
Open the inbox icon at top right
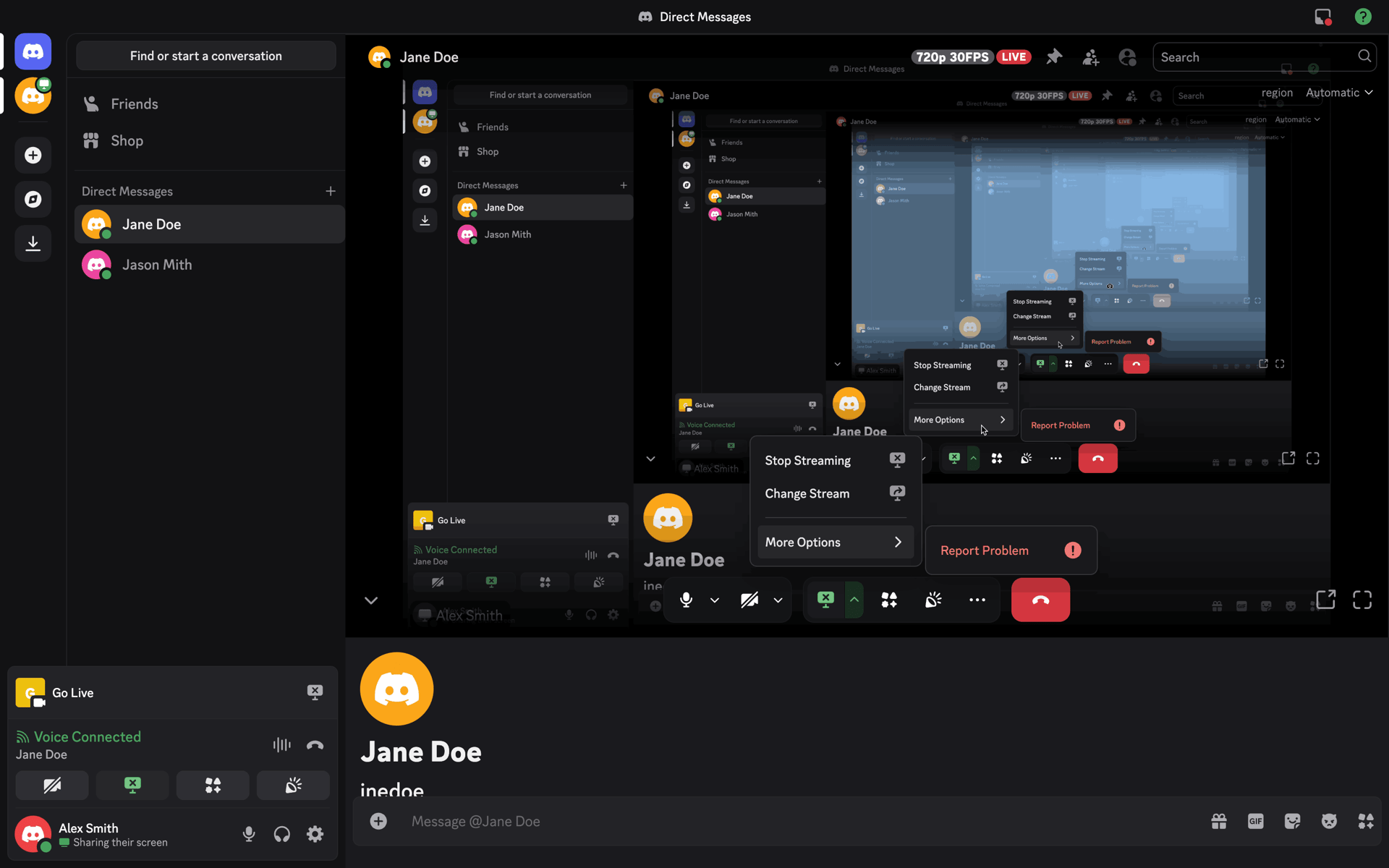[x=1323, y=17]
